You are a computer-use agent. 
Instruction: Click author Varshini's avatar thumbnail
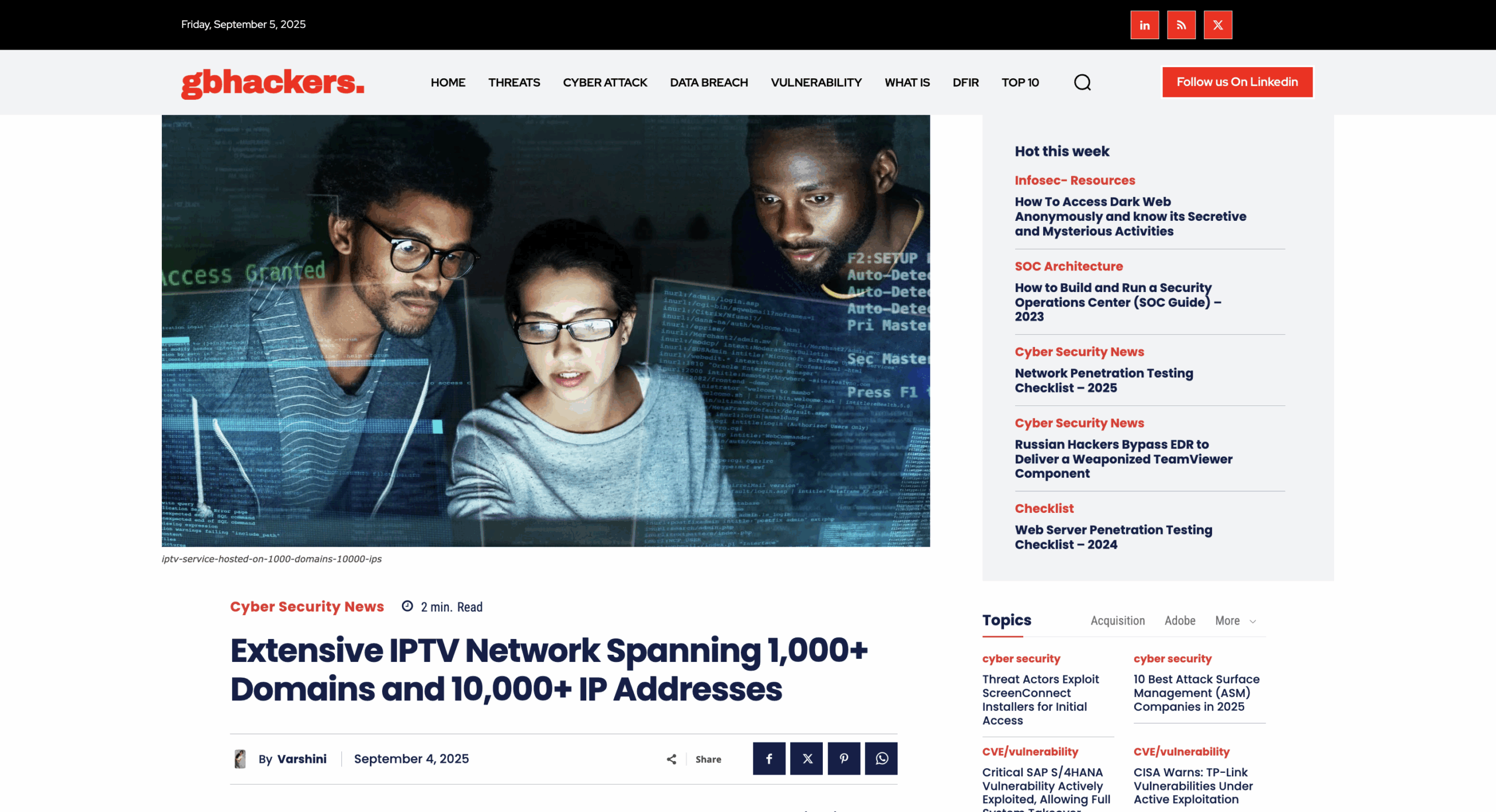pyautogui.click(x=240, y=759)
